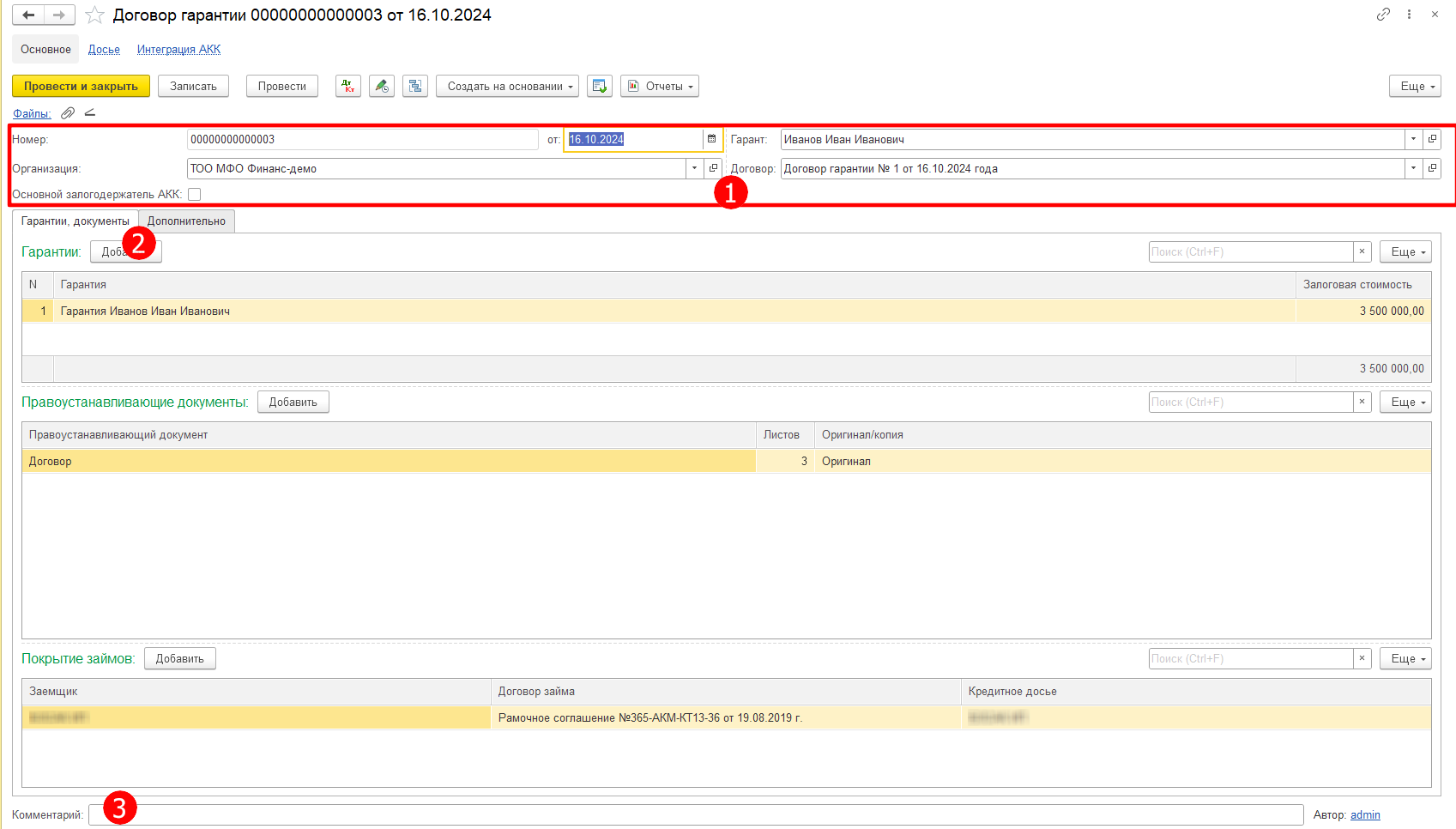Click the edit icon beside the paperclip
1456x829 pixels.
90,113
